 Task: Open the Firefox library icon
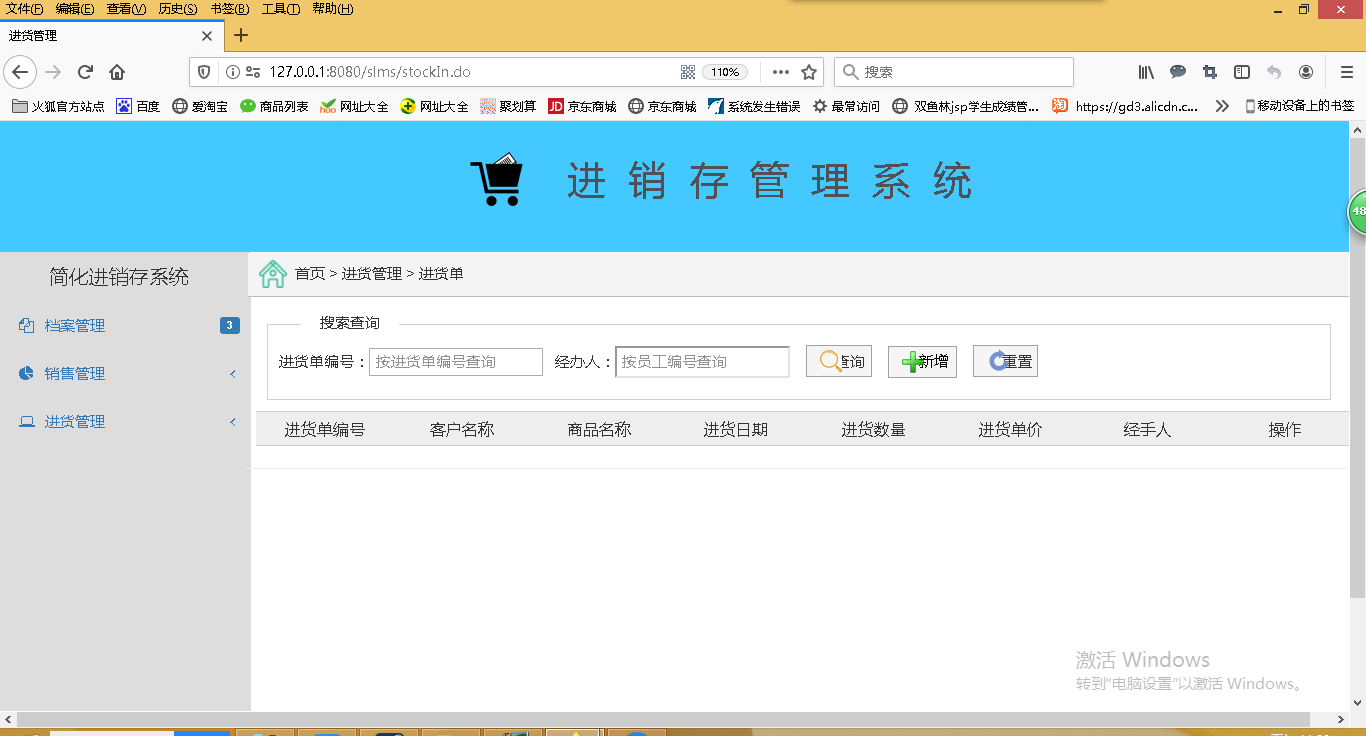pos(1146,72)
